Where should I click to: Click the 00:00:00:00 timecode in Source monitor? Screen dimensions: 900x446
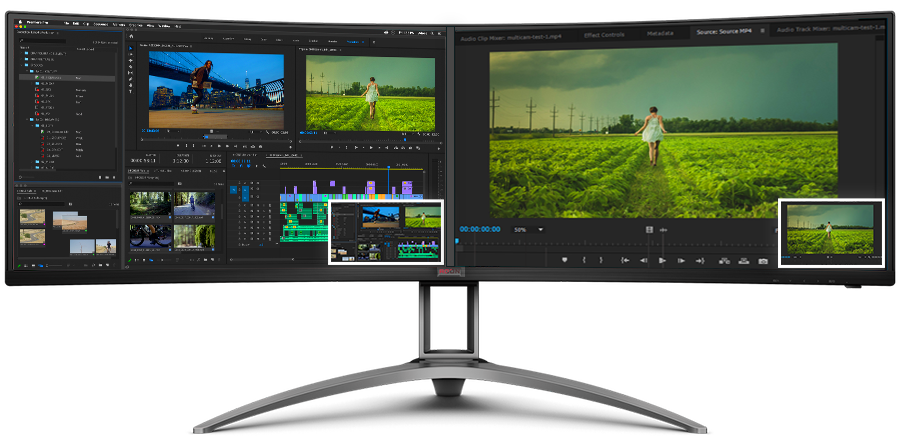481,229
